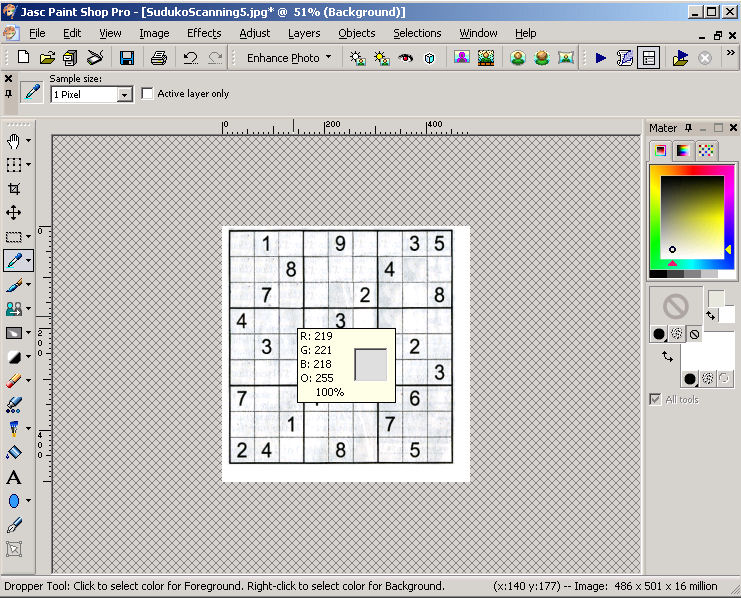Select the Text tool
Image resolution: width=741 pixels, height=598 pixels.
coord(14,477)
